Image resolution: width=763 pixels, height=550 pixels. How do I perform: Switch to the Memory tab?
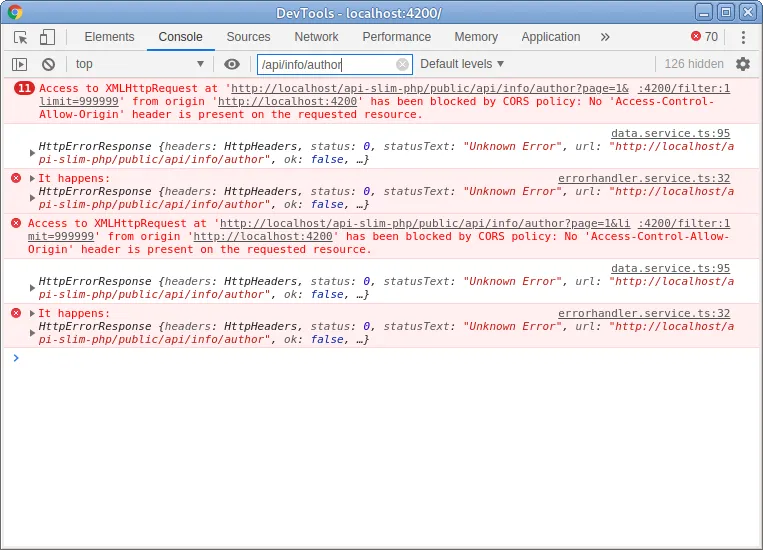[476, 37]
